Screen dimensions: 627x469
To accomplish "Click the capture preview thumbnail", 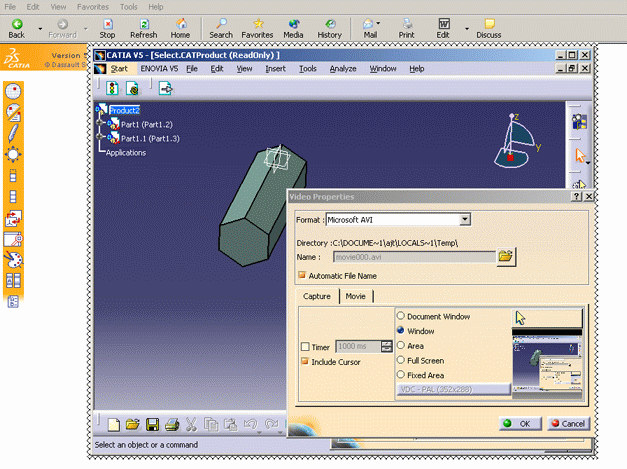I will tap(547, 365).
